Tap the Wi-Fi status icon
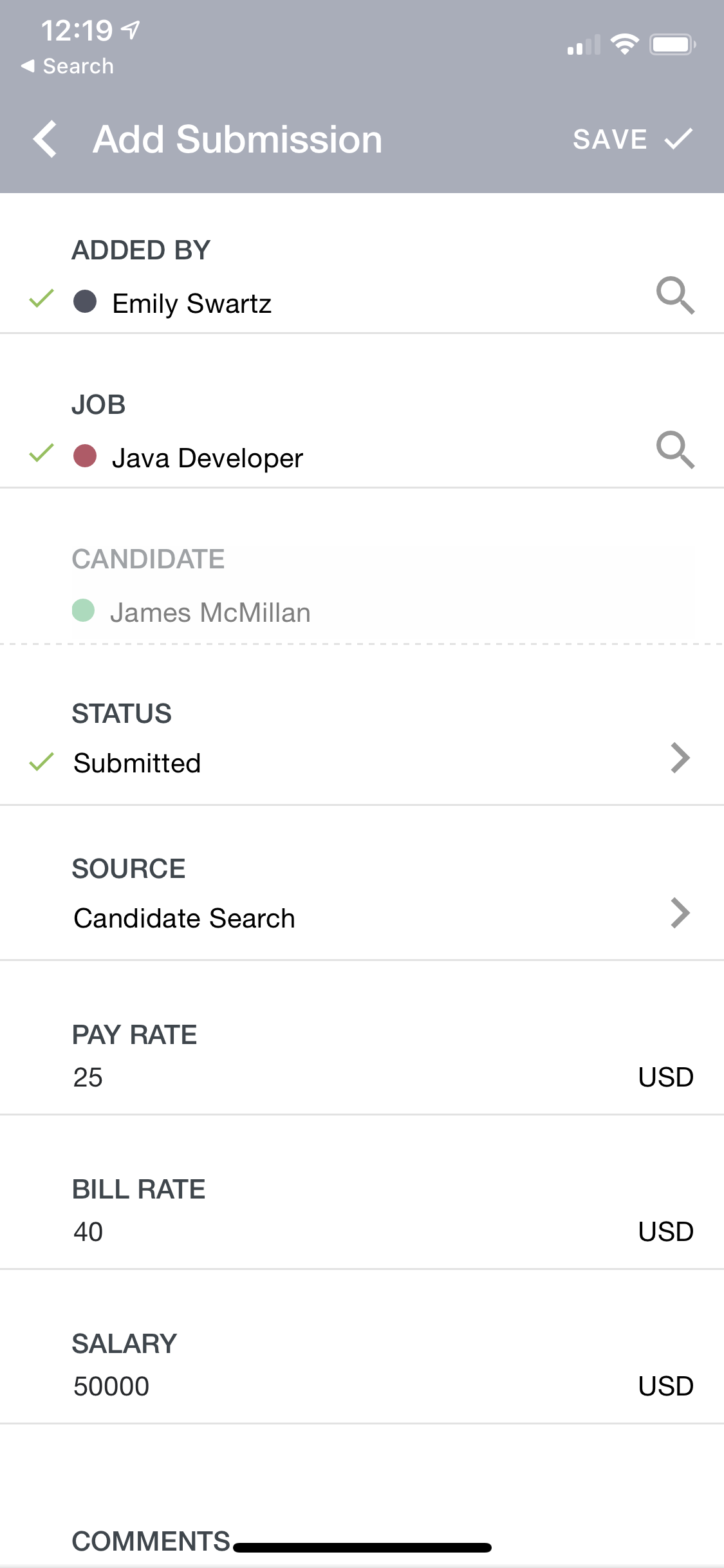Screen dimensions: 724x1568 point(624,44)
